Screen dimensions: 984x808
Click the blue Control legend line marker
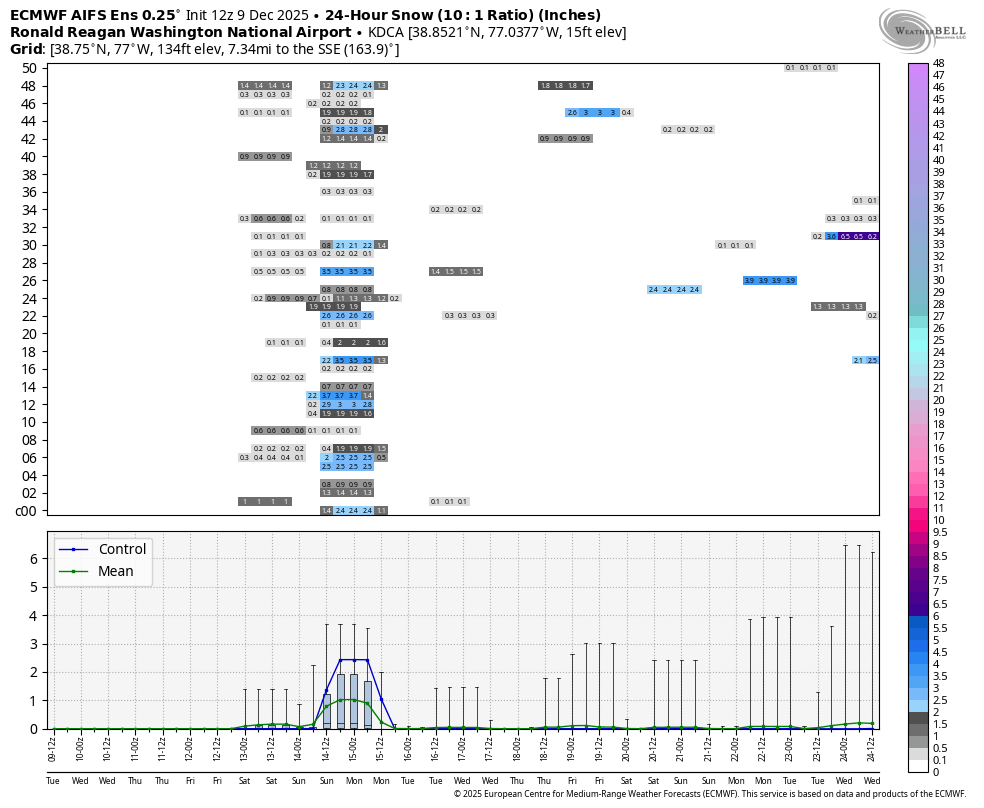click(x=75, y=549)
